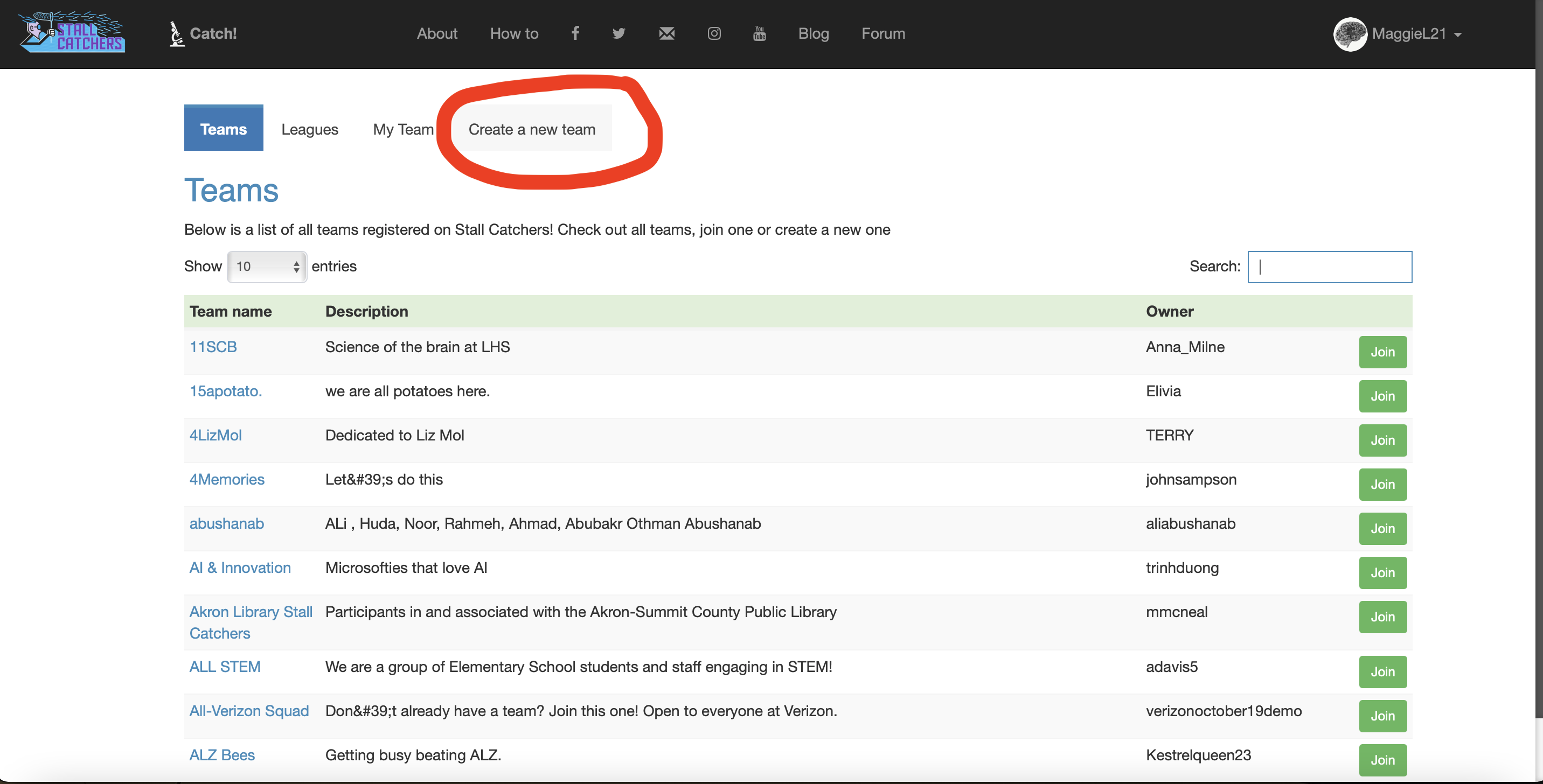Open the Stall Catchers logo home link
This screenshot has width=1543, height=784.
[x=72, y=33]
